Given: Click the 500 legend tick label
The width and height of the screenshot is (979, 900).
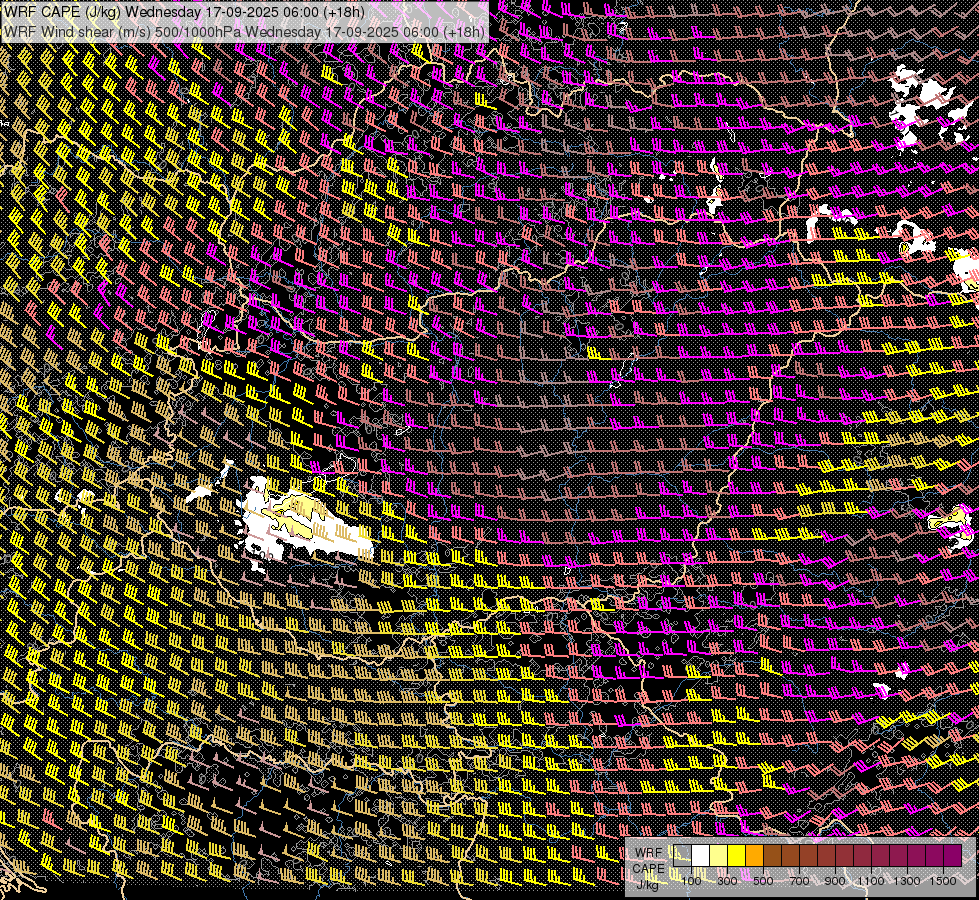Looking at the screenshot, I should pyautogui.click(x=763, y=881).
